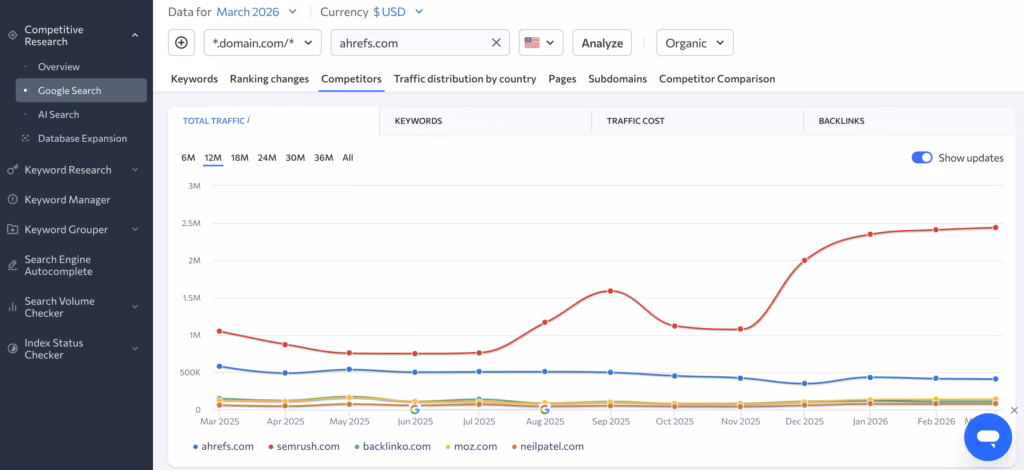Open the Pages tab
Screen dimensions: 1024x470
tap(562, 79)
